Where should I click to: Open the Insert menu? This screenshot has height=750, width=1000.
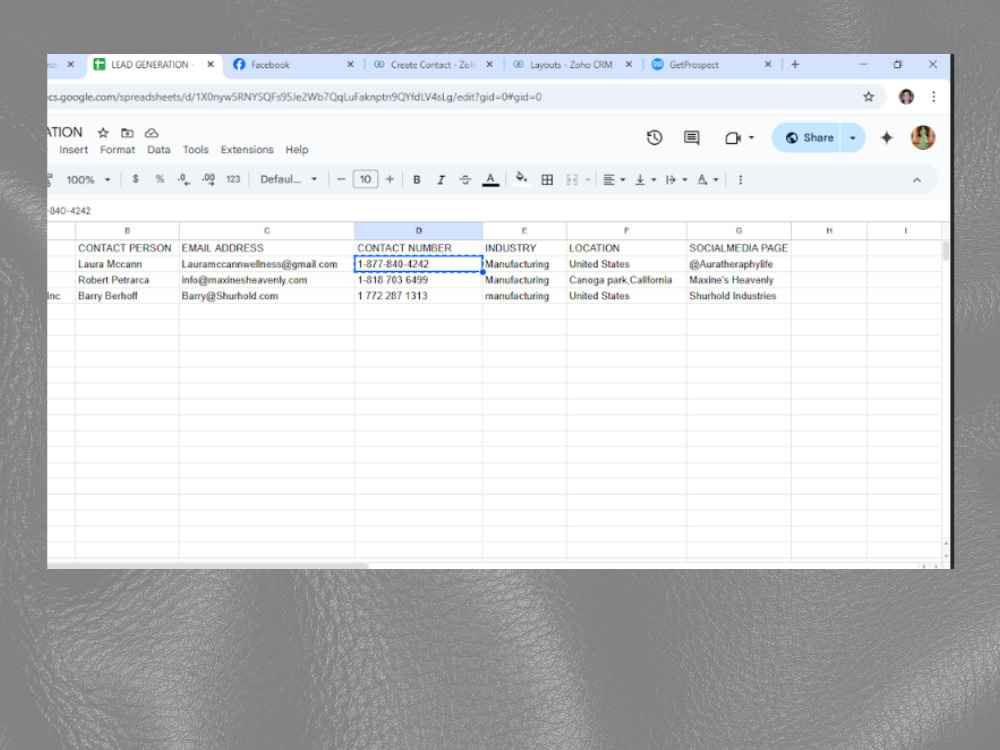click(73, 149)
